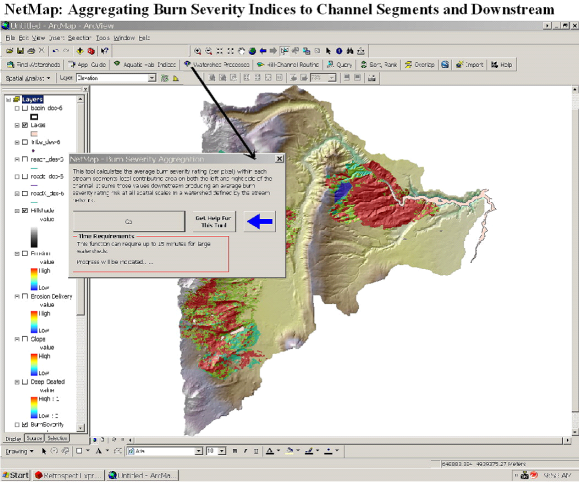This screenshot has width=579, height=483.
Task: Collapse the Erosion Delivery layer legend
Action: 17,297
